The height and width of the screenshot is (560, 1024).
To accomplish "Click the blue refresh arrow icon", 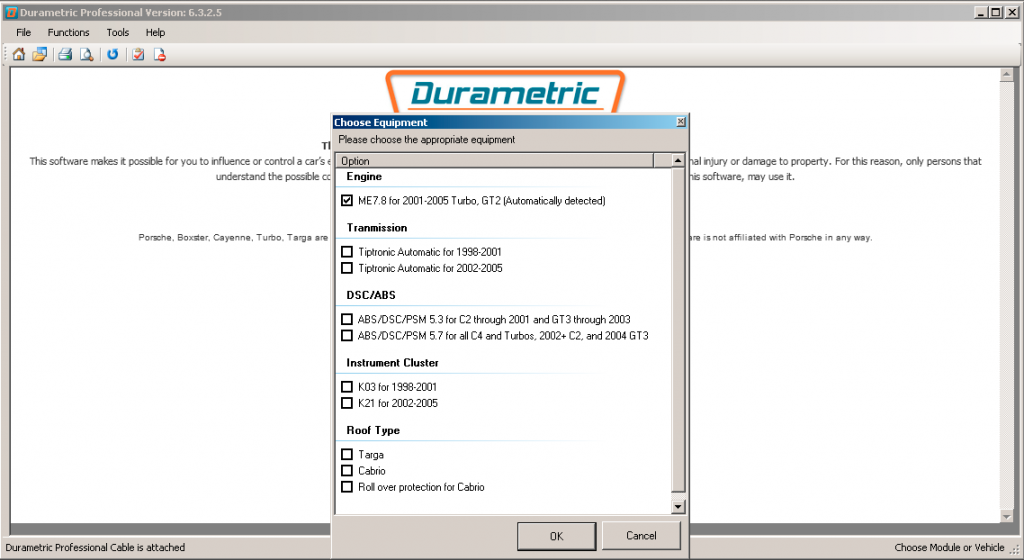I will [x=113, y=55].
